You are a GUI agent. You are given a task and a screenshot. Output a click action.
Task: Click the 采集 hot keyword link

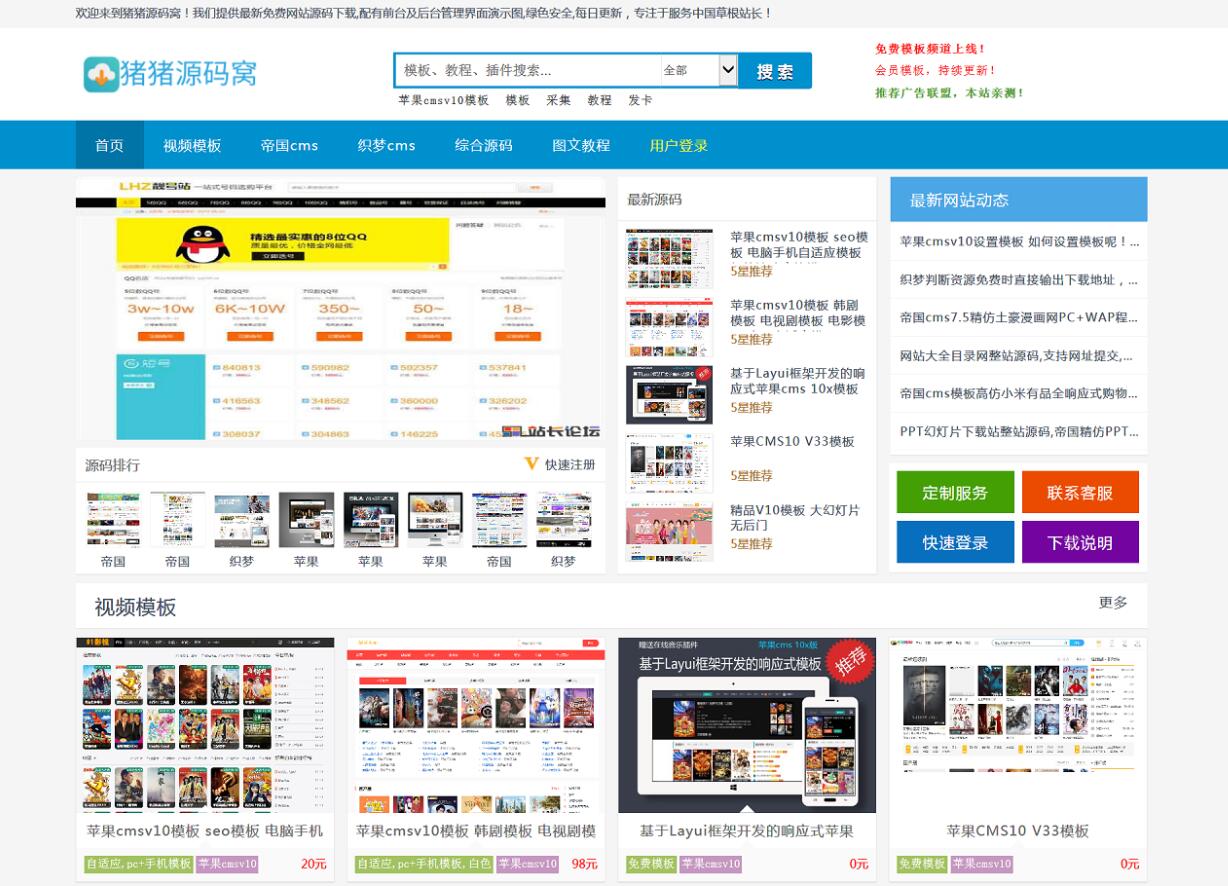click(x=558, y=100)
